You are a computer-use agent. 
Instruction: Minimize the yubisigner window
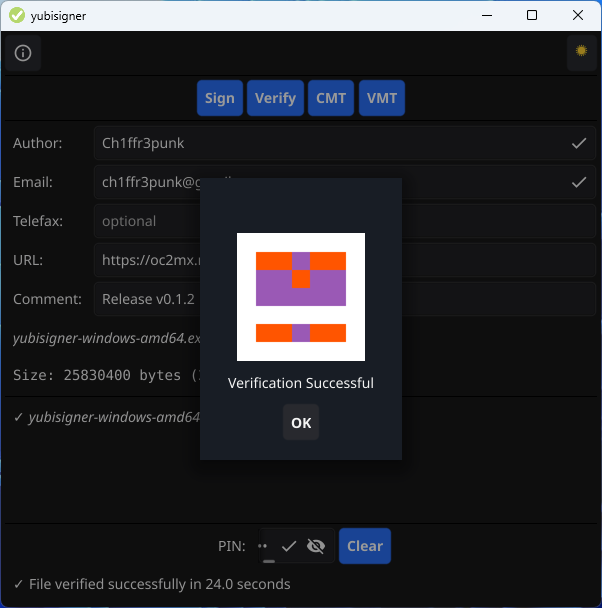[x=487, y=16]
